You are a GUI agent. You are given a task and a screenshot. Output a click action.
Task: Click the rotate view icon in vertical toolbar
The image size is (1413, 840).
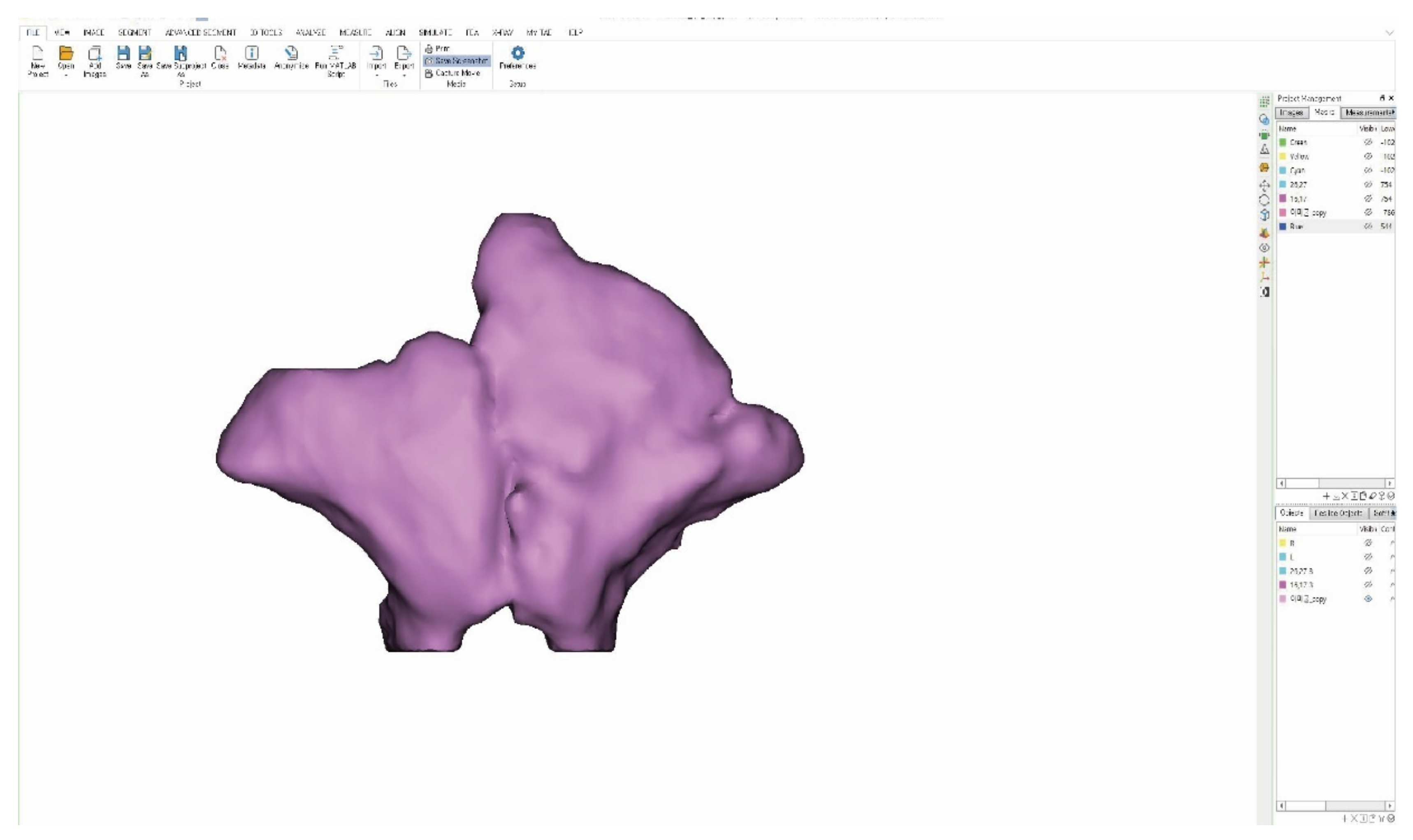pyautogui.click(x=1264, y=200)
